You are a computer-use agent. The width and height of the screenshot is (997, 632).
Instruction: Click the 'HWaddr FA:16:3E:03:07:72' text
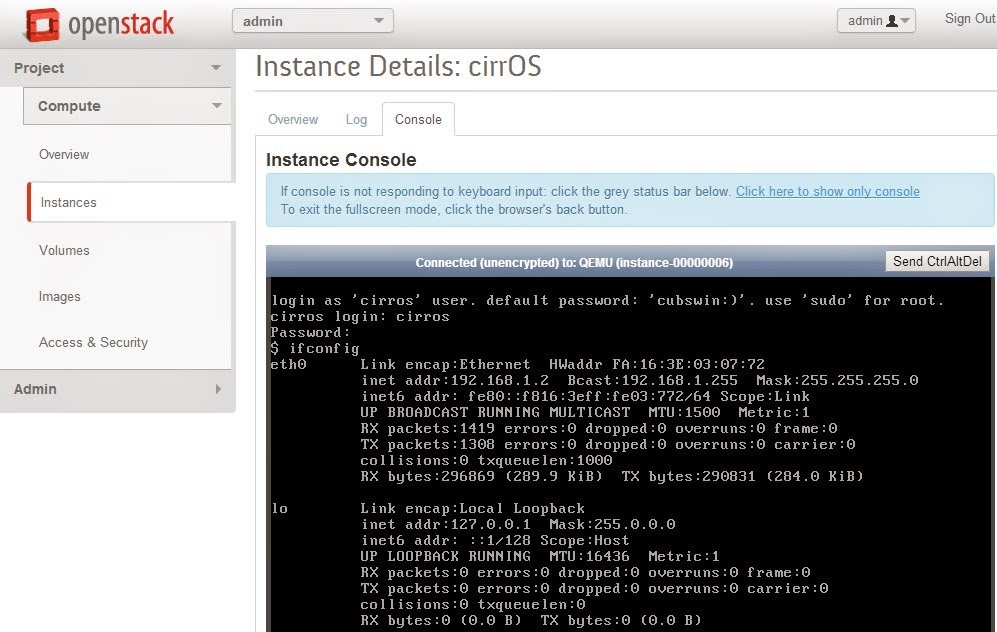(x=656, y=364)
